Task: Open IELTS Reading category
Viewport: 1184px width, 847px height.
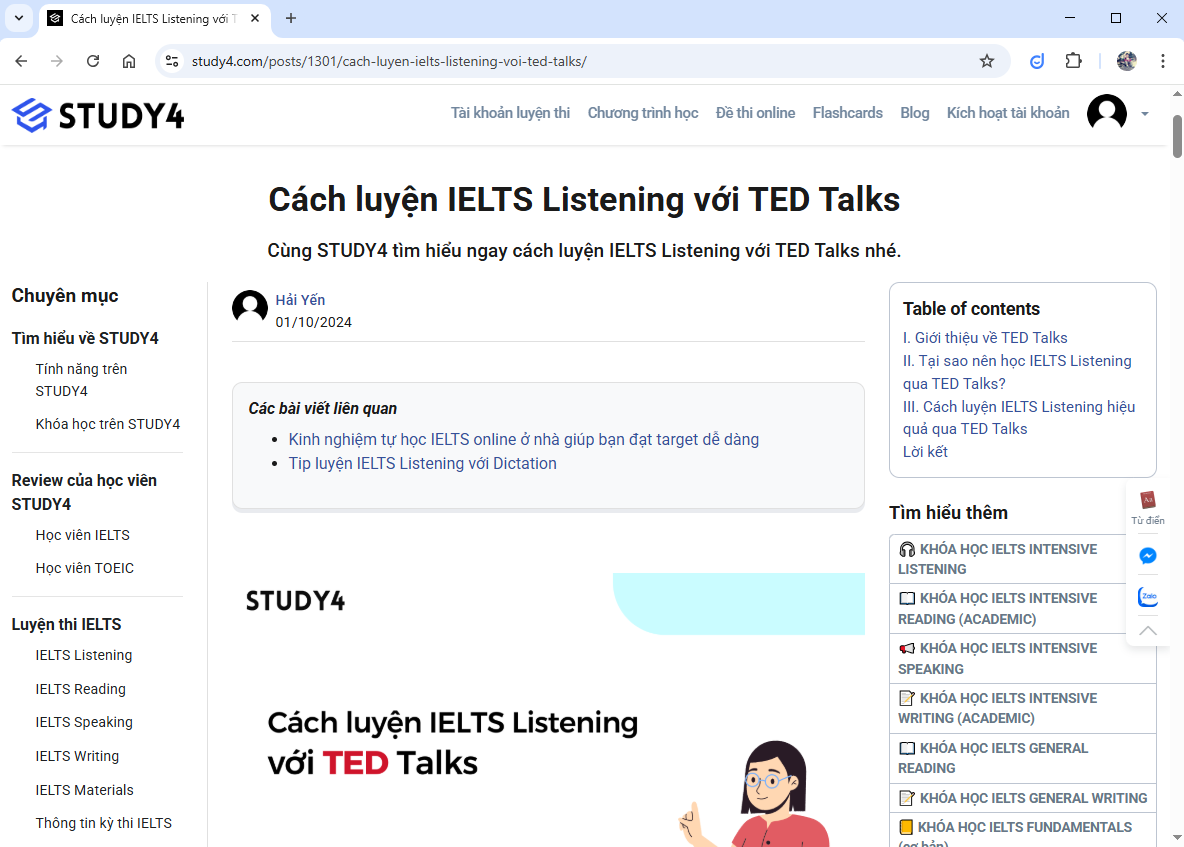Action: (80, 689)
